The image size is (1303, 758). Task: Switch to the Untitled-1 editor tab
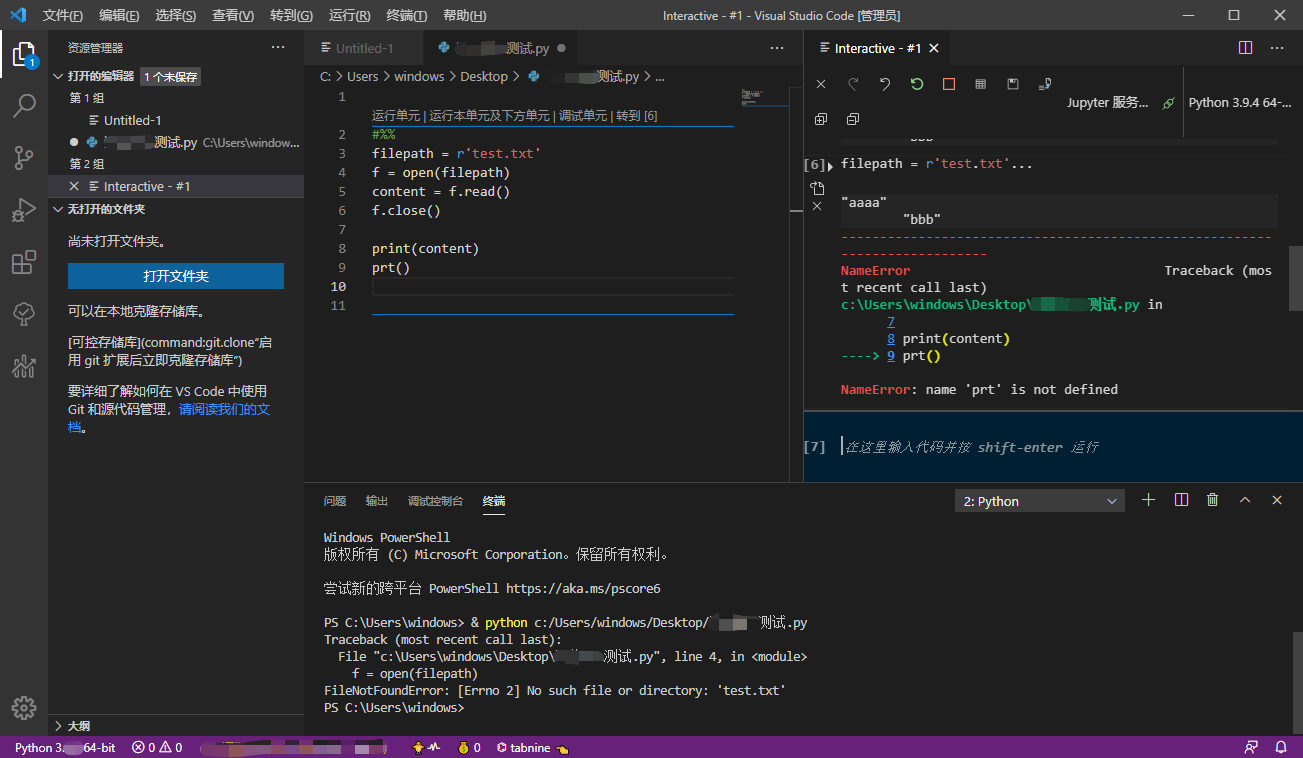(x=364, y=48)
